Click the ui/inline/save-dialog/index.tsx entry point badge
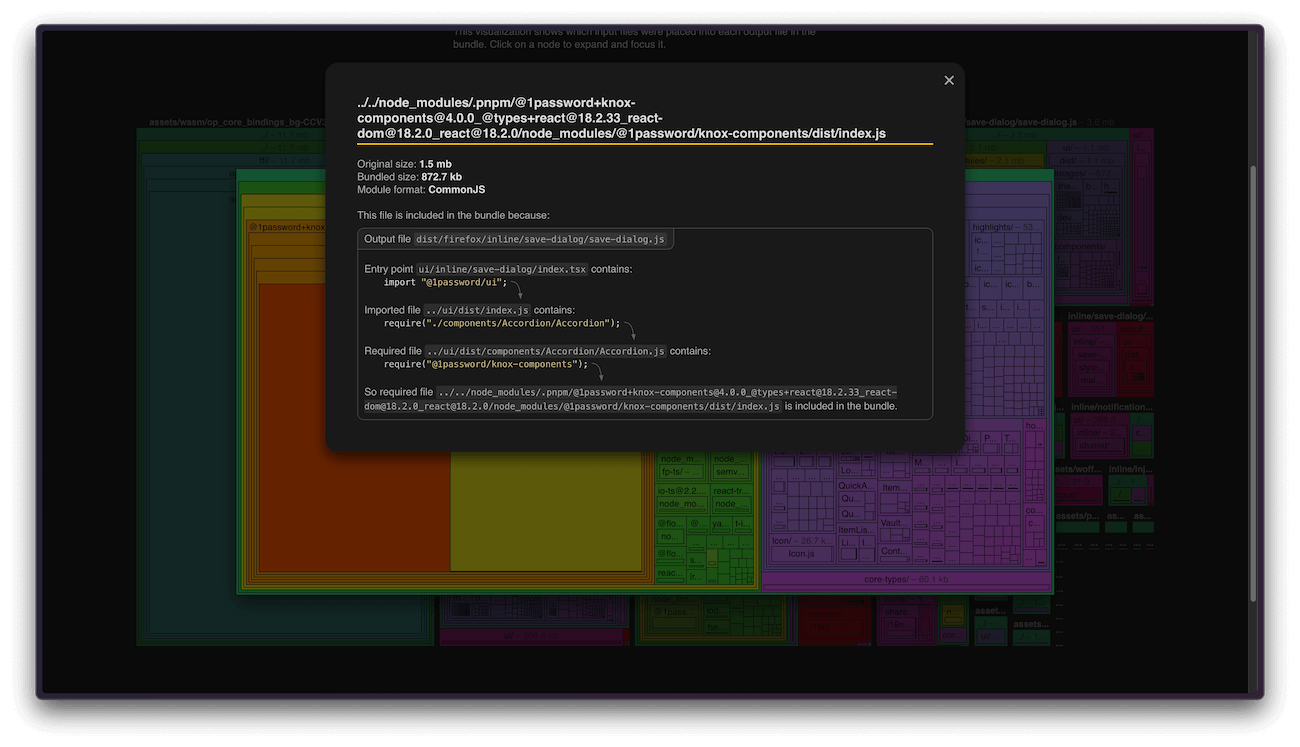The image size is (1300, 747). [x=502, y=268]
